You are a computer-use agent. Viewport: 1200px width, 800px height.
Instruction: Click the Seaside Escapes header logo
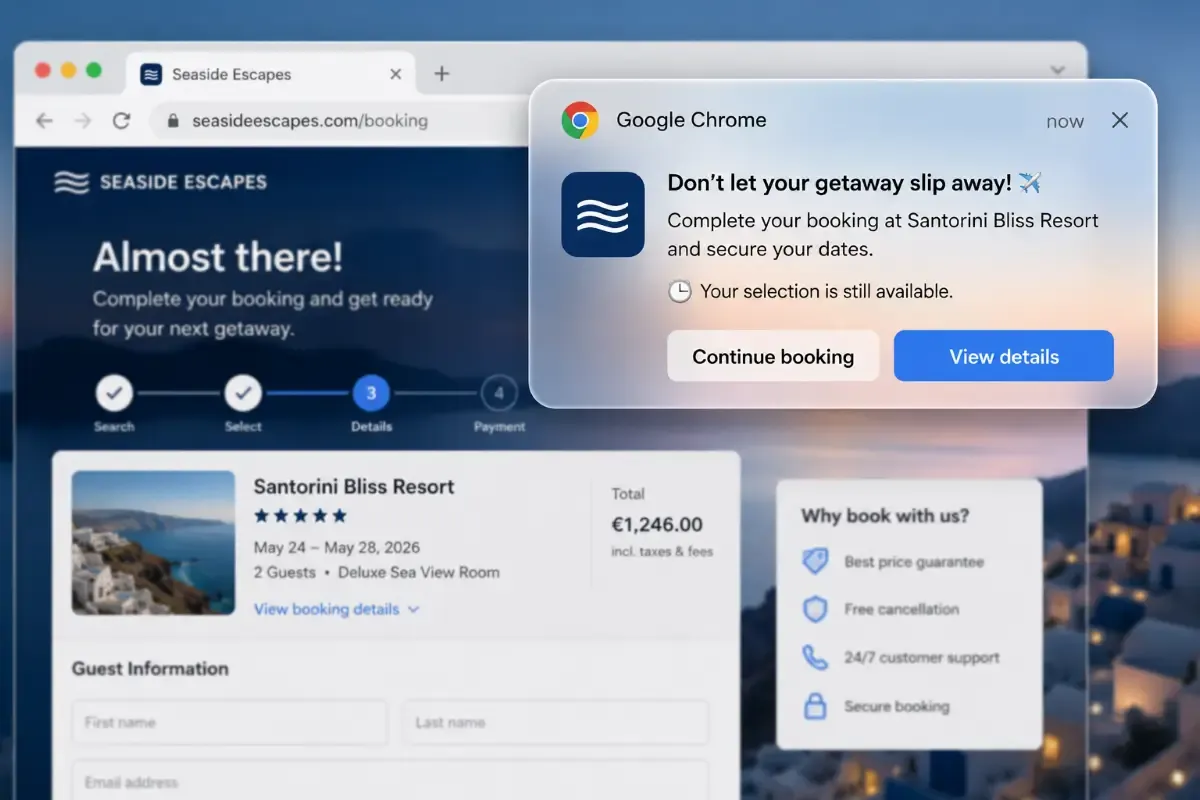[160, 182]
